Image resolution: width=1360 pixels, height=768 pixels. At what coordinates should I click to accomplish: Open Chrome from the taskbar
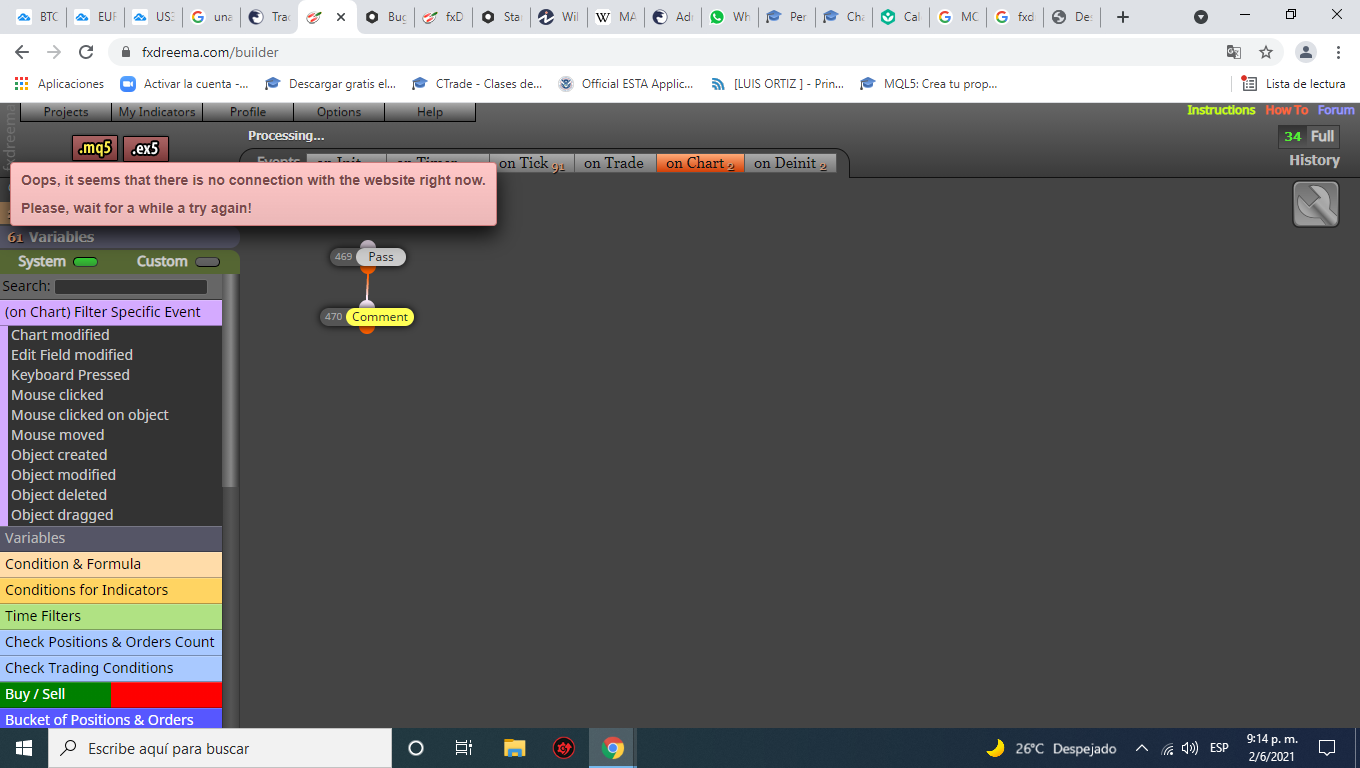613,748
